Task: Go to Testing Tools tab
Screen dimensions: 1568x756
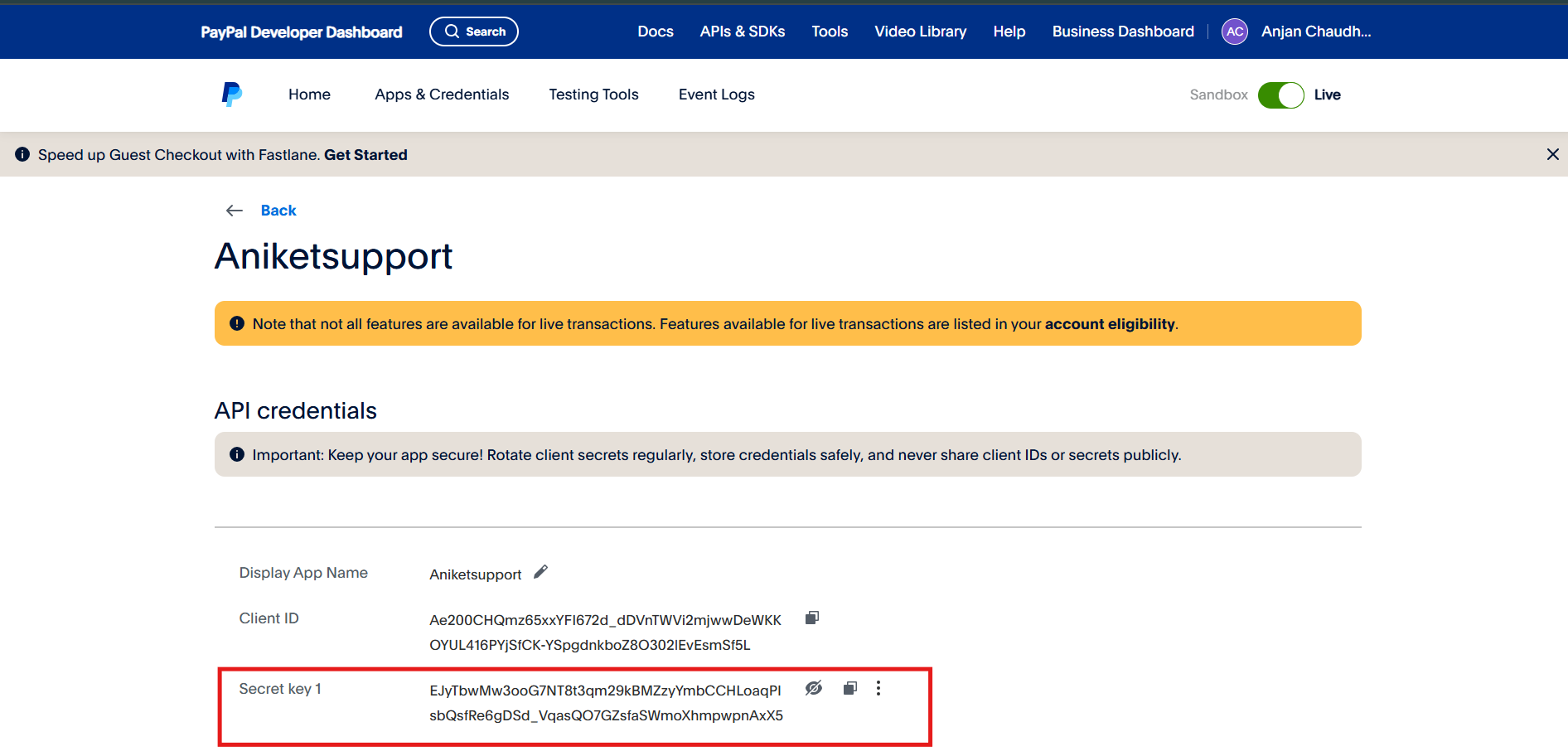Action: point(593,94)
